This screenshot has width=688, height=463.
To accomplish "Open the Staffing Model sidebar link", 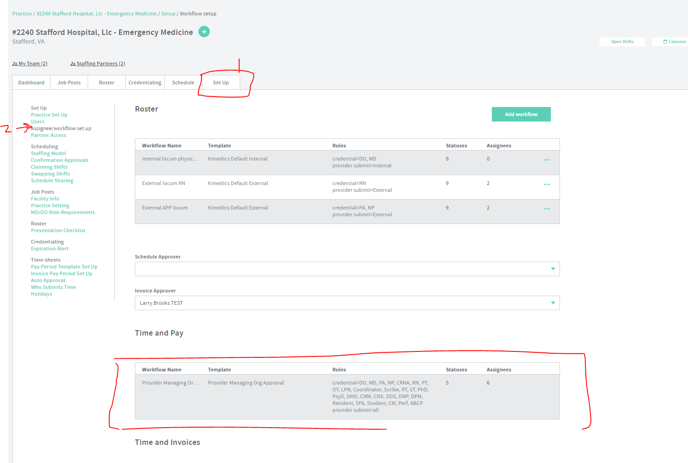I will (48, 153).
